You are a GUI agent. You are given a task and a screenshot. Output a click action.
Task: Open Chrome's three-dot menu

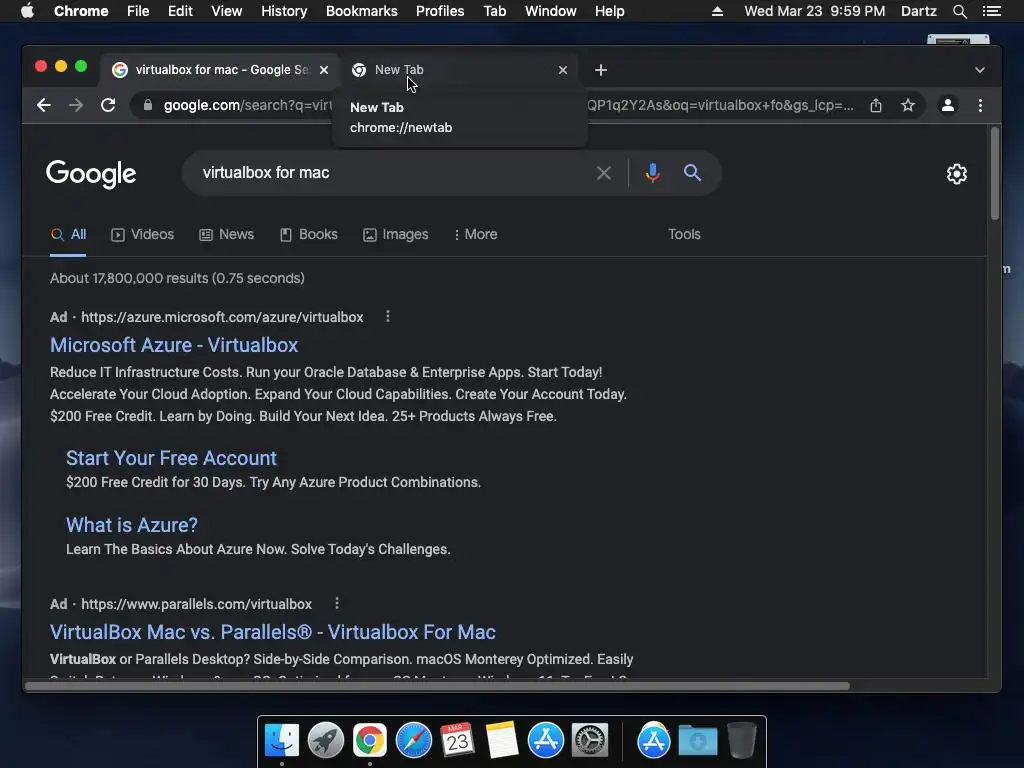point(980,105)
